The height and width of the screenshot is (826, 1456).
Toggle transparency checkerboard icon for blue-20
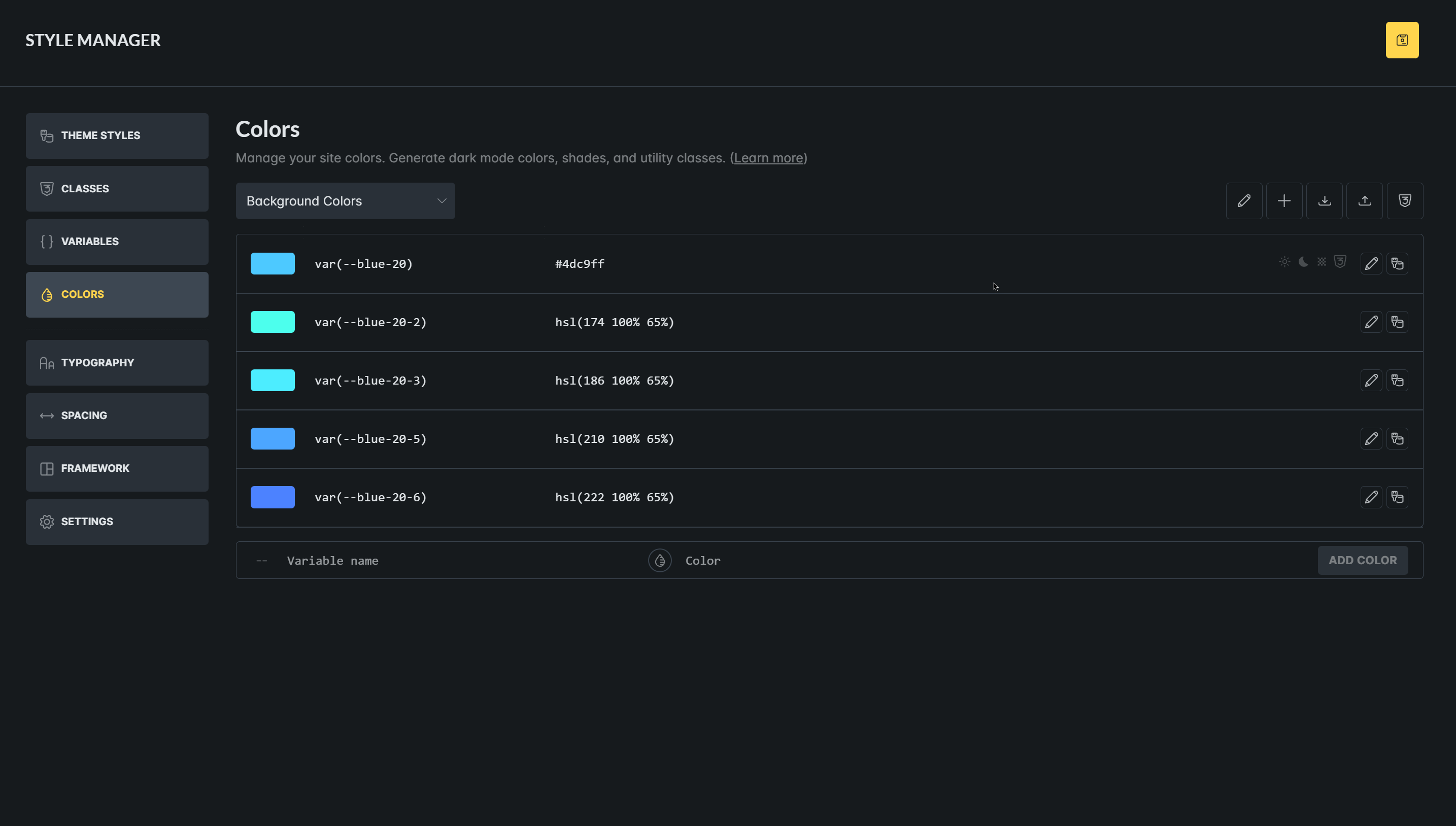[1322, 261]
